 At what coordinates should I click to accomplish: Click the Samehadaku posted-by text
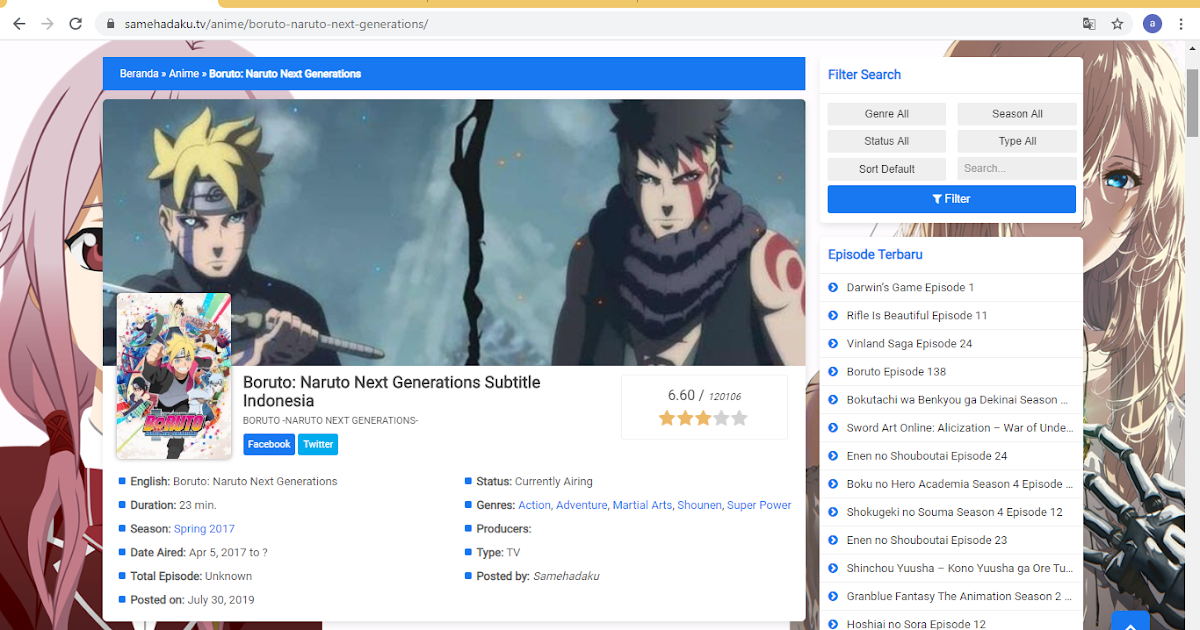(566, 576)
